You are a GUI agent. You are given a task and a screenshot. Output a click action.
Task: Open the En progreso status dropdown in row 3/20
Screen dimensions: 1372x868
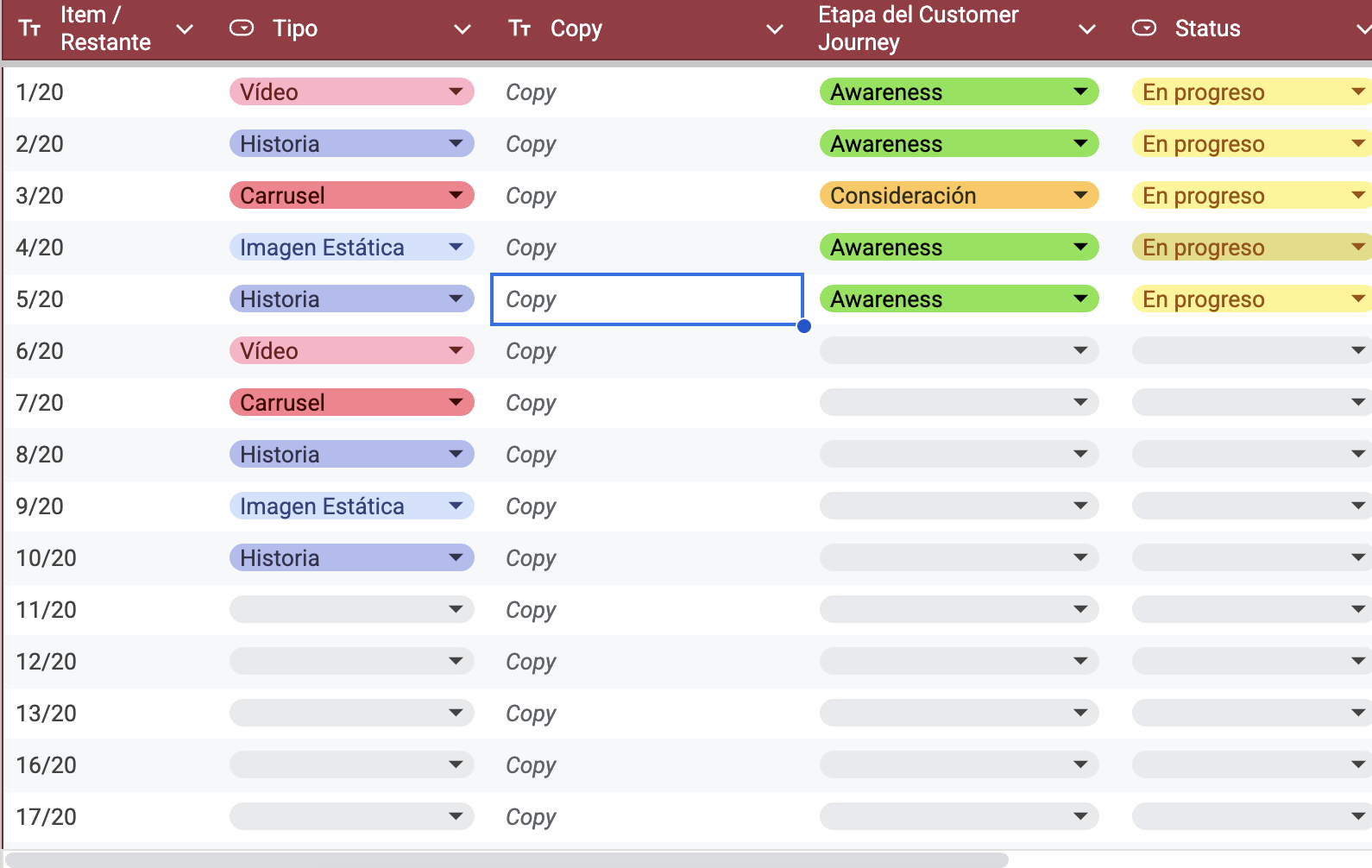click(x=1252, y=195)
